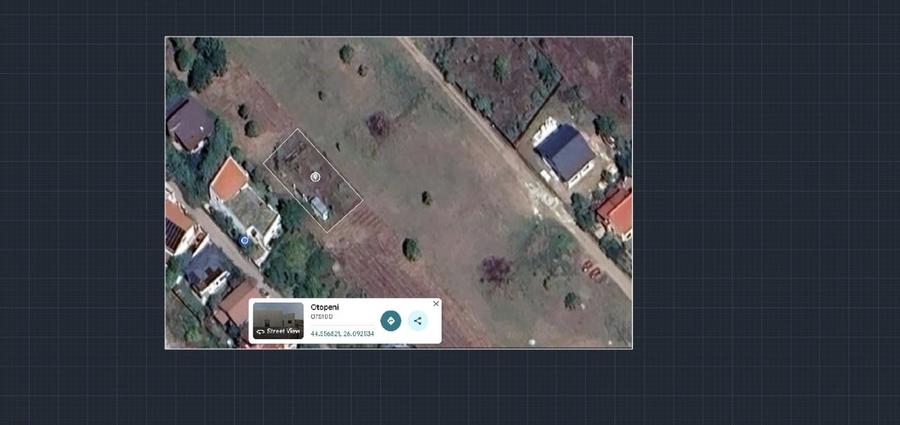Click the blue circle marker near the white house
Screen dimensions: 900x425
[x=244, y=240]
